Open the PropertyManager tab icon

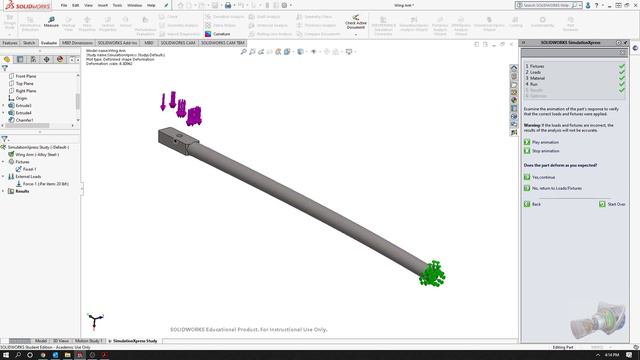pyautogui.click(x=20, y=59)
